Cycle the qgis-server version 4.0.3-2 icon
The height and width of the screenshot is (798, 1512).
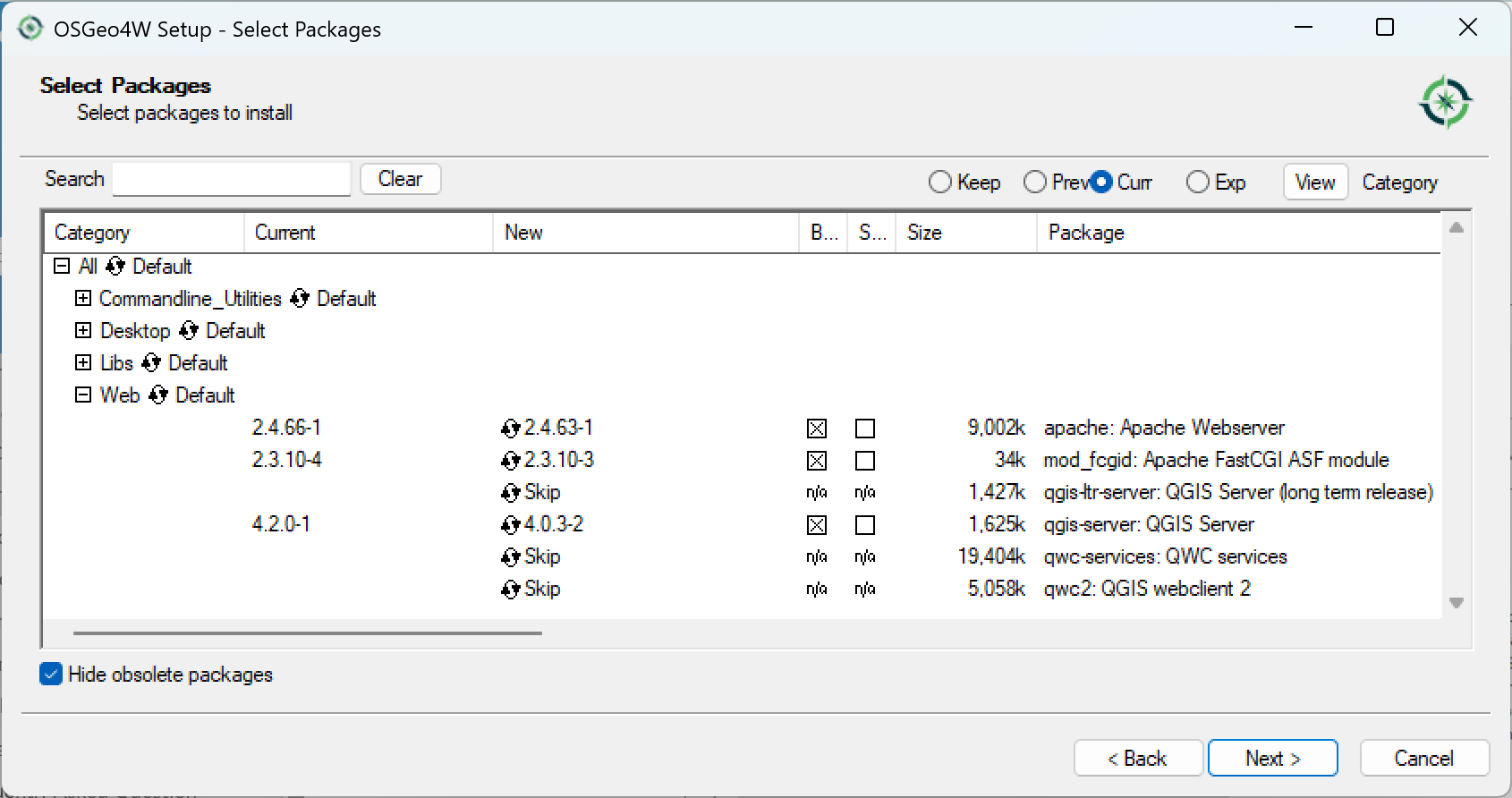(x=511, y=525)
